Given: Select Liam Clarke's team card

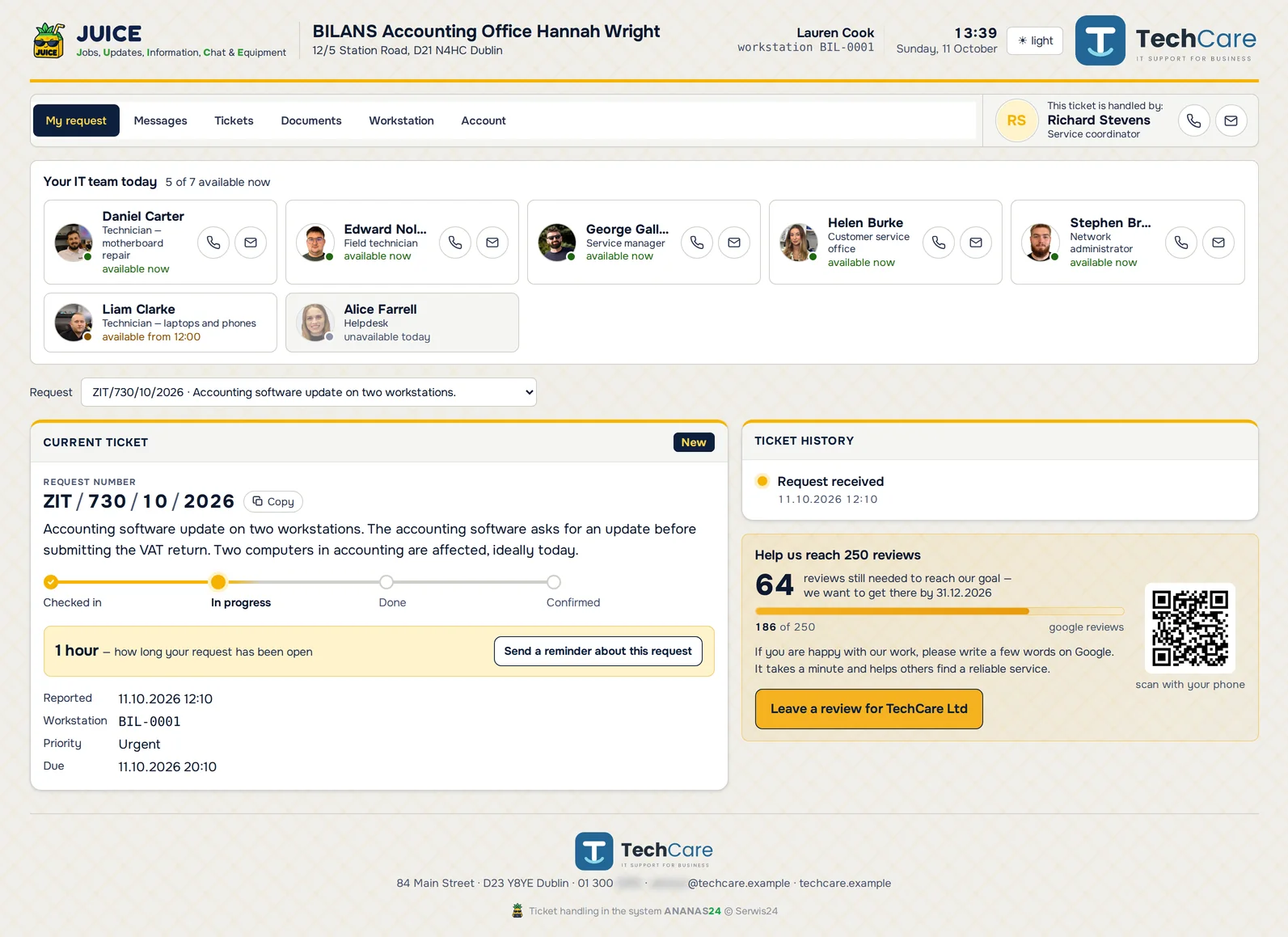Looking at the screenshot, I should click(x=160, y=323).
